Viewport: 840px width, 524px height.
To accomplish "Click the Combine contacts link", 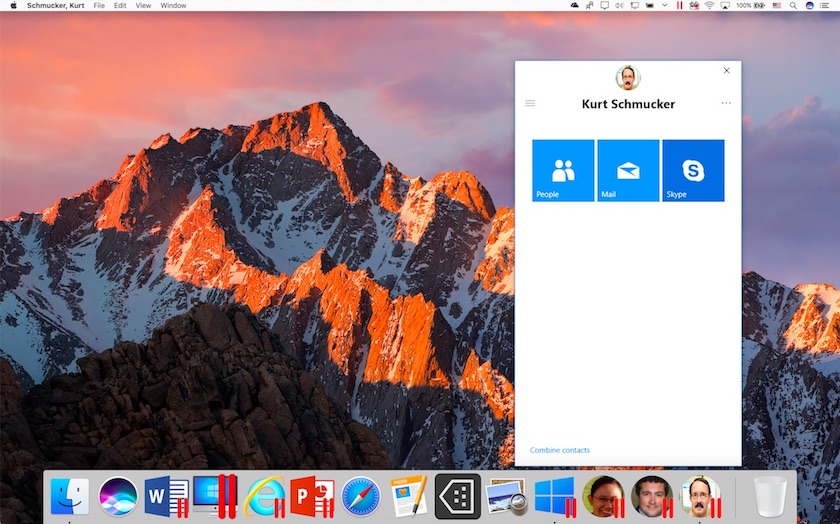I will point(559,450).
